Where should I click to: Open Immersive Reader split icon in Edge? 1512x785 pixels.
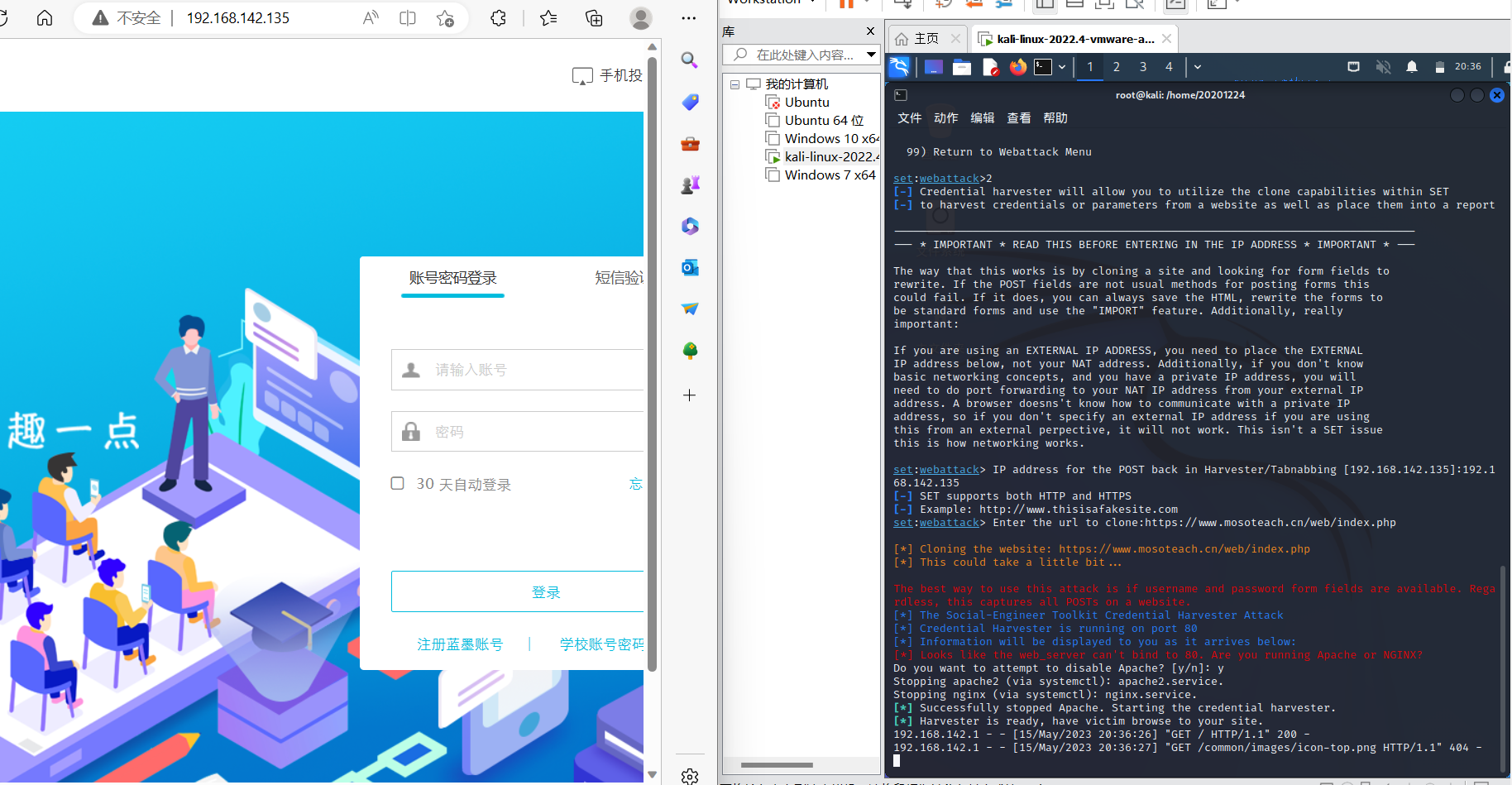pos(408,18)
